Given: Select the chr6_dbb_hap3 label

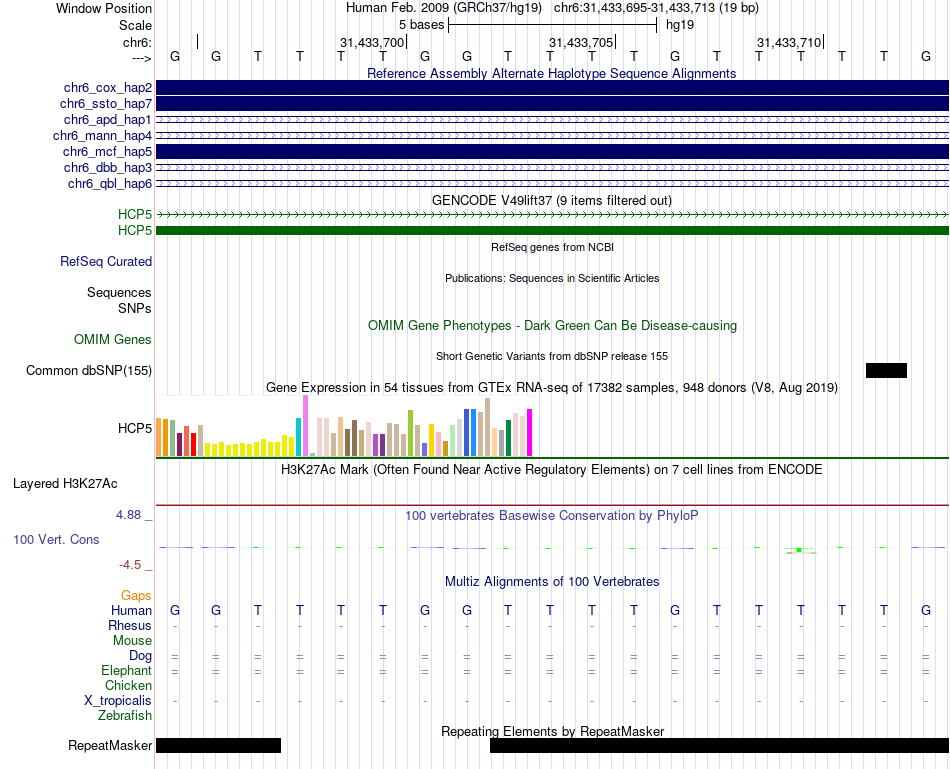Looking at the screenshot, I should (108, 167).
